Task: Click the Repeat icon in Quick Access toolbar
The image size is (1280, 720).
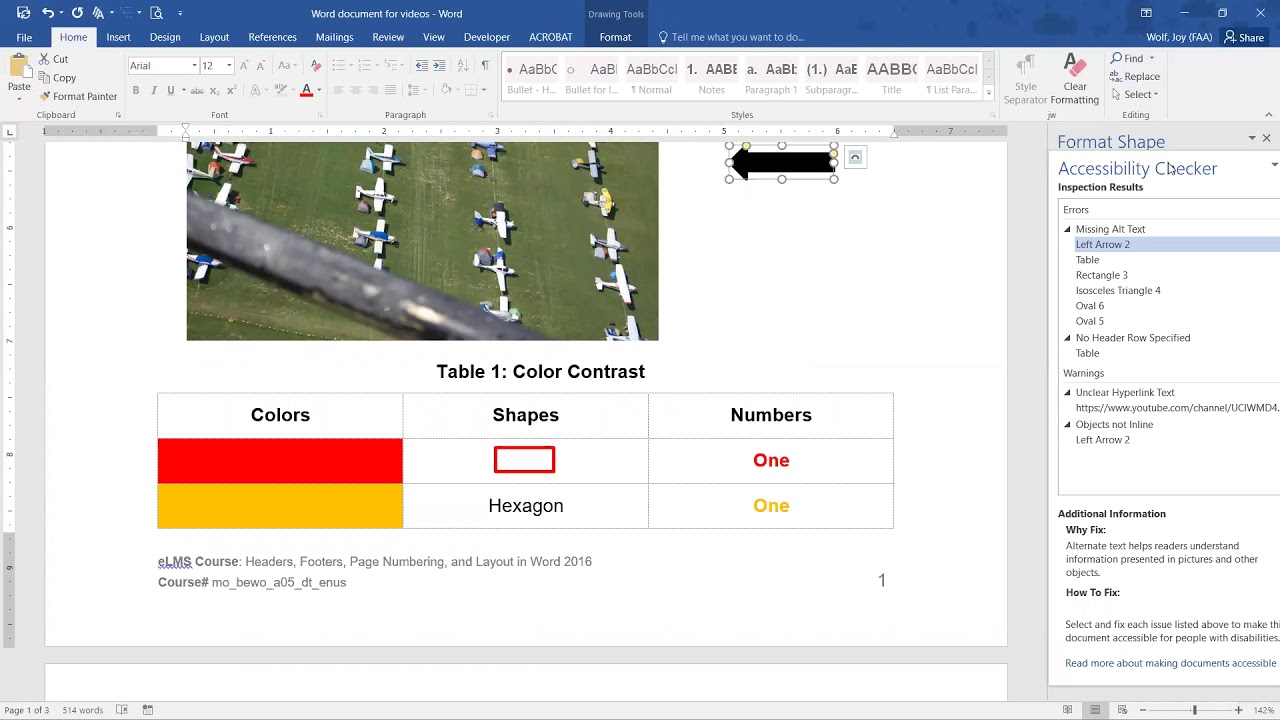Action: coord(77,13)
